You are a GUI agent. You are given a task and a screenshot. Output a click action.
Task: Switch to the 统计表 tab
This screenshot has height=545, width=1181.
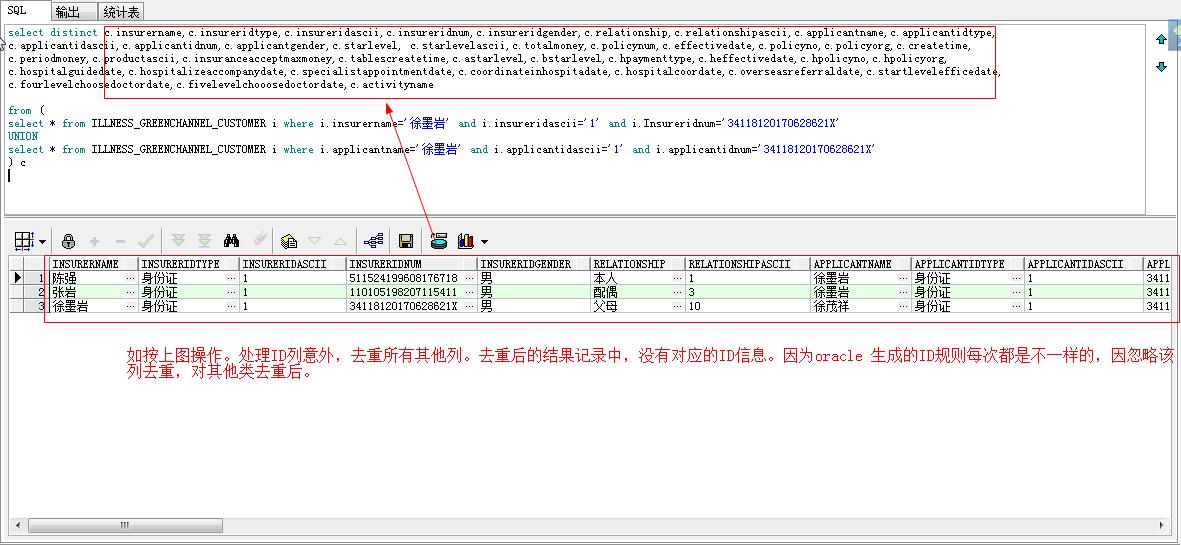pos(121,12)
